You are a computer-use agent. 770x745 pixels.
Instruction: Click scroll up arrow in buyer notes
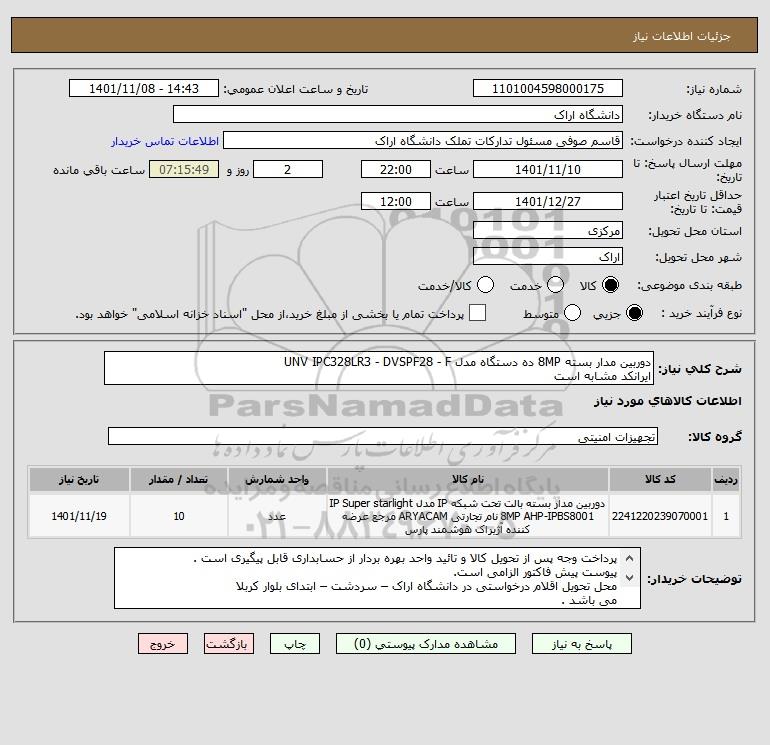[629, 558]
